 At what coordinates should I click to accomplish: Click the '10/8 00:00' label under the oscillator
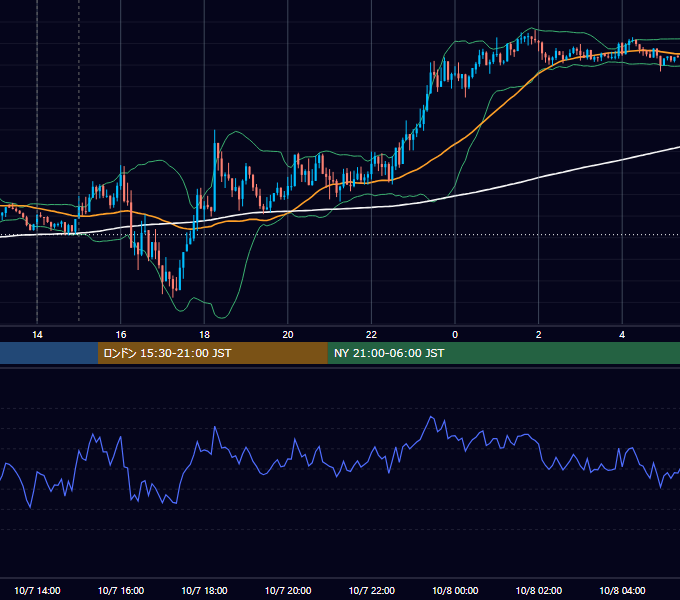point(455,590)
